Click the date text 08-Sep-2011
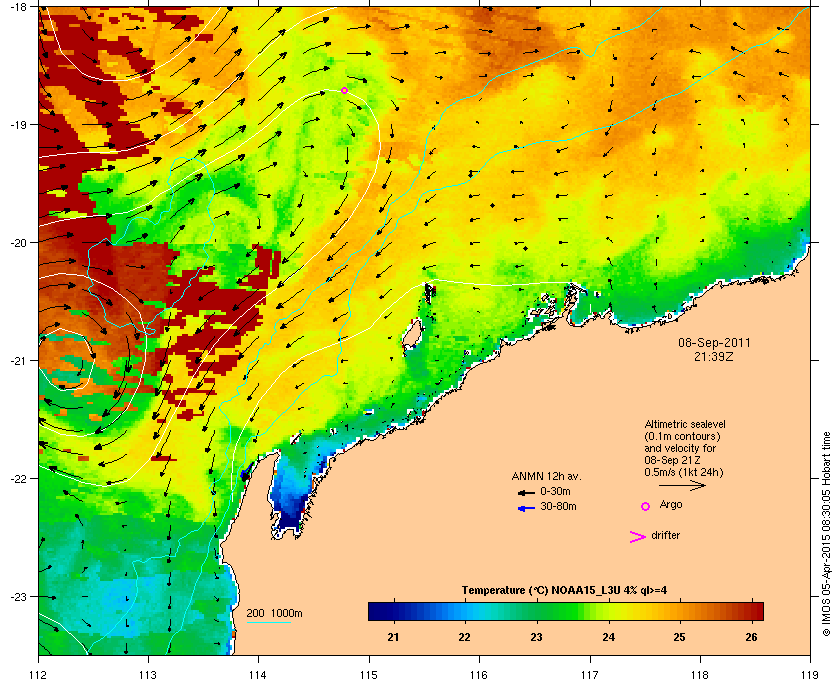This screenshot has height=680, width=840. [714, 343]
